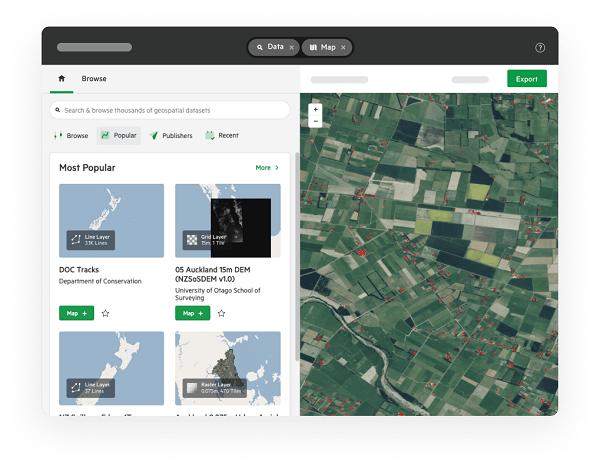This screenshot has height=466, width=600.
Task: Star the 05 Auckland 15m DEM dataset
Action: pos(222,313)
